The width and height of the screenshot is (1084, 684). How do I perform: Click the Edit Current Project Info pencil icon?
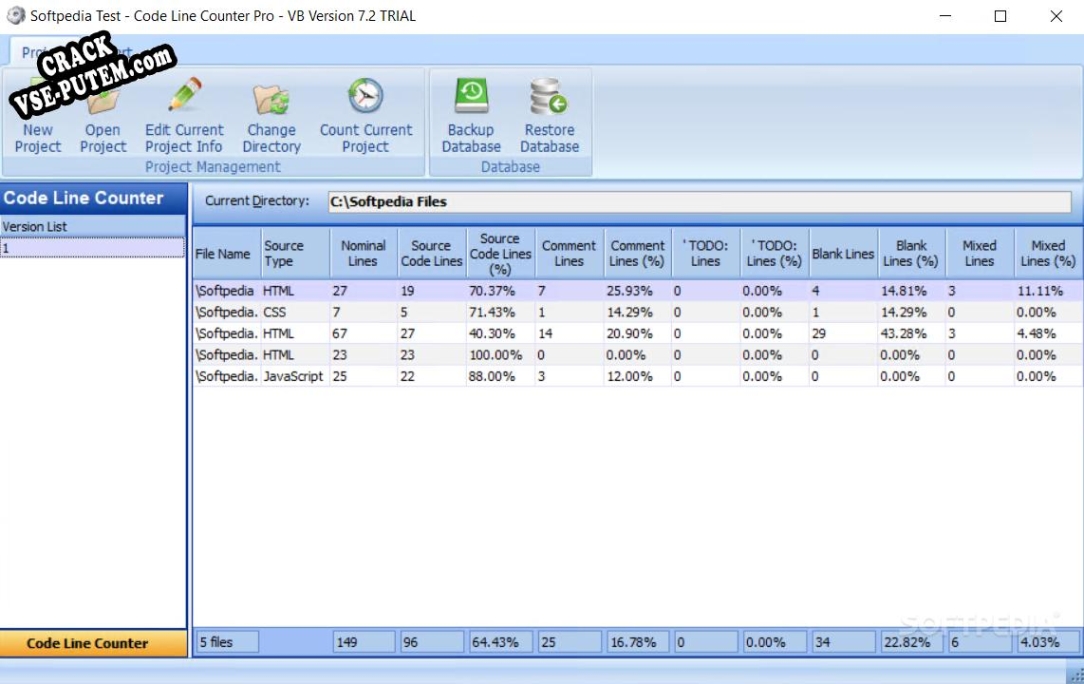(x=185, y=95)
